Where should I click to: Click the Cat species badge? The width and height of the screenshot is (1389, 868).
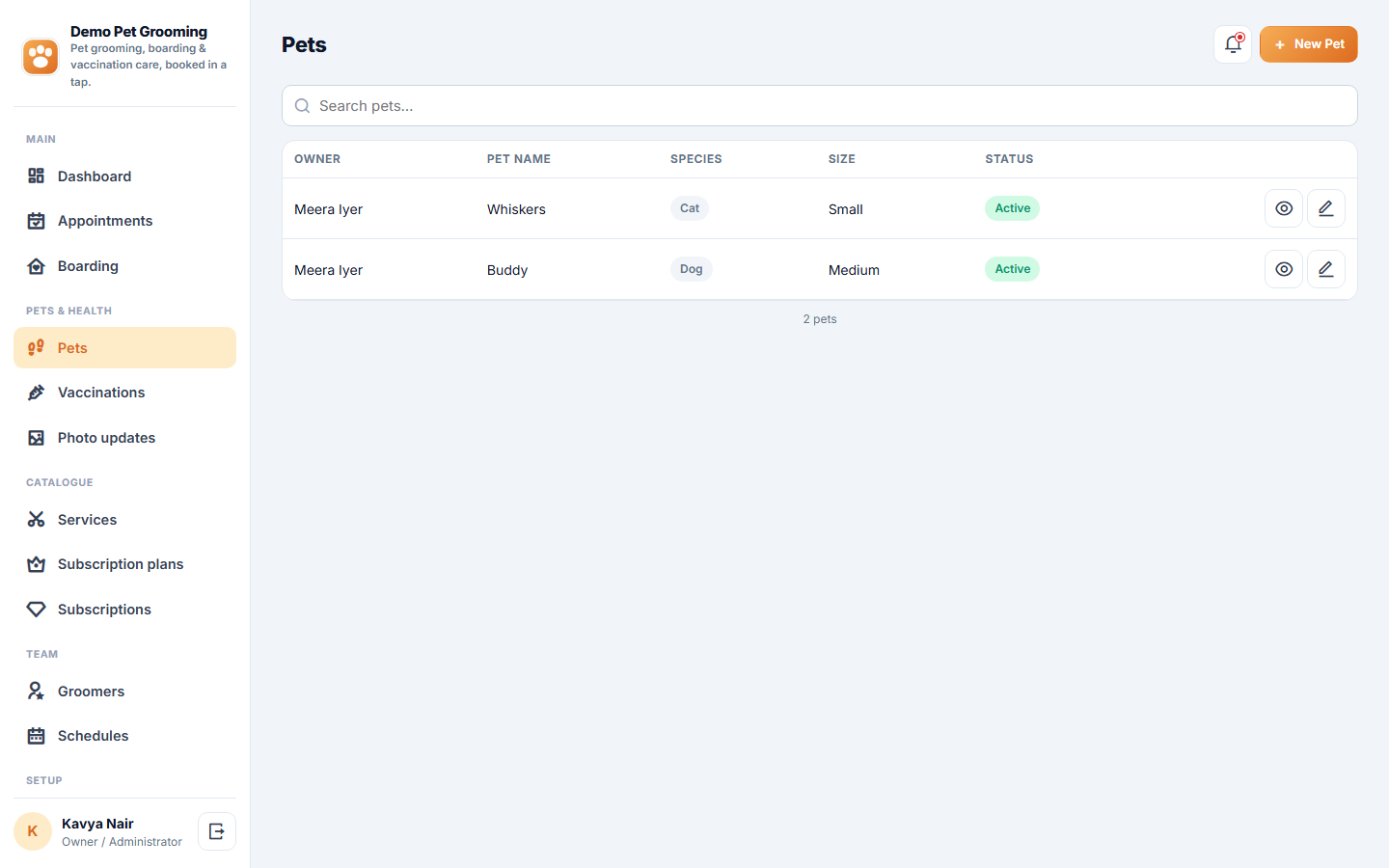(690, 208)
